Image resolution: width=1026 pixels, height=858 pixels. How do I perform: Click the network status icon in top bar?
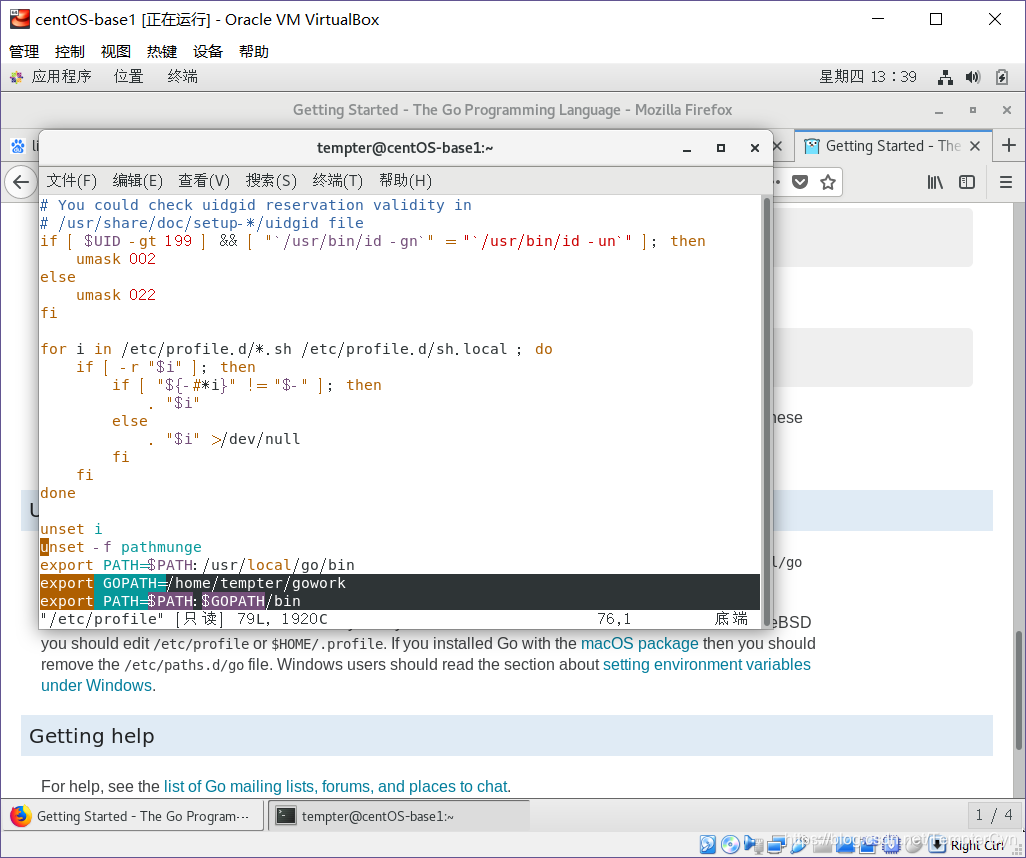945,77
